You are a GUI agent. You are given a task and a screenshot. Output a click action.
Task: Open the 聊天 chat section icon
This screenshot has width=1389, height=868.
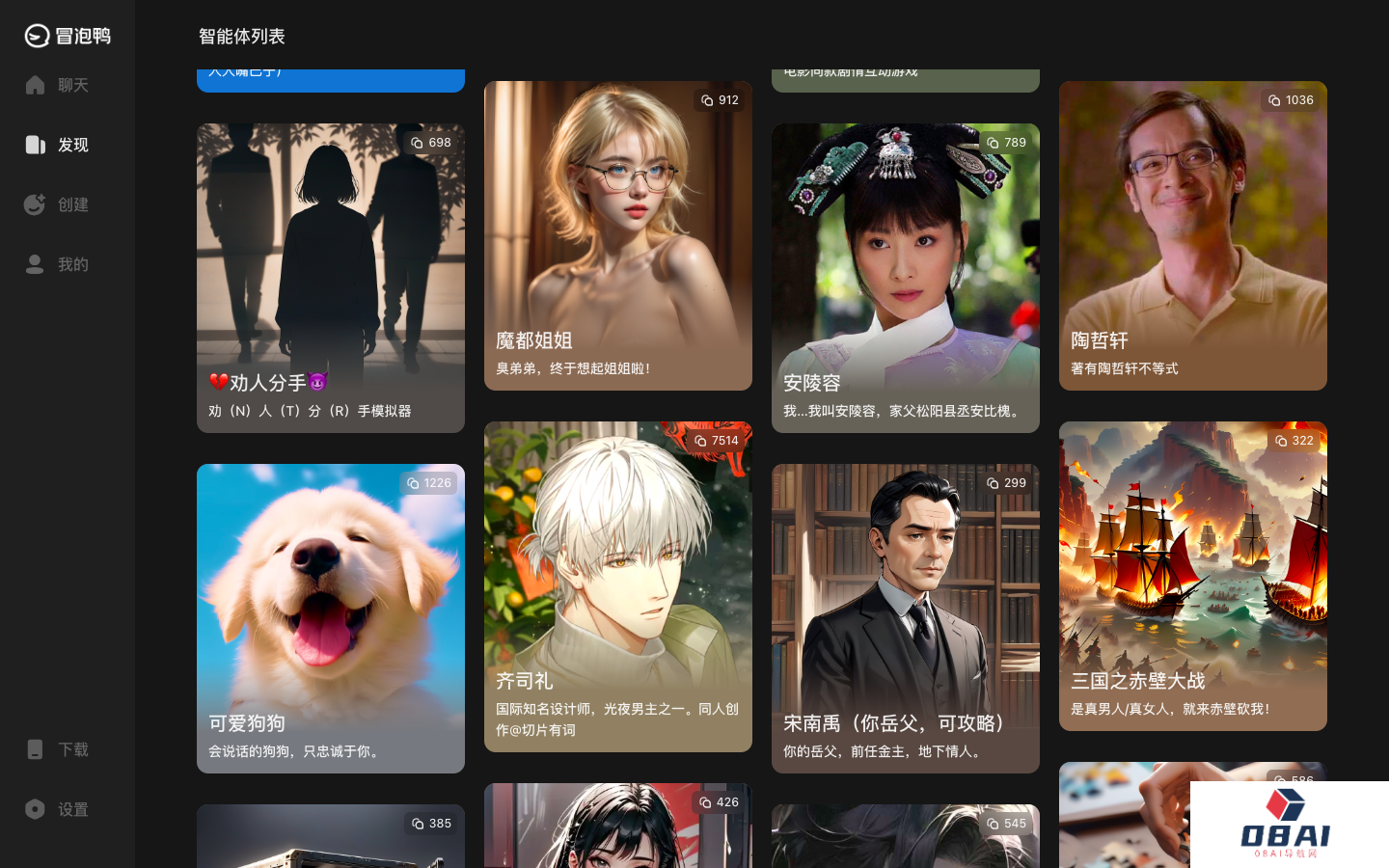click(36, 85)
